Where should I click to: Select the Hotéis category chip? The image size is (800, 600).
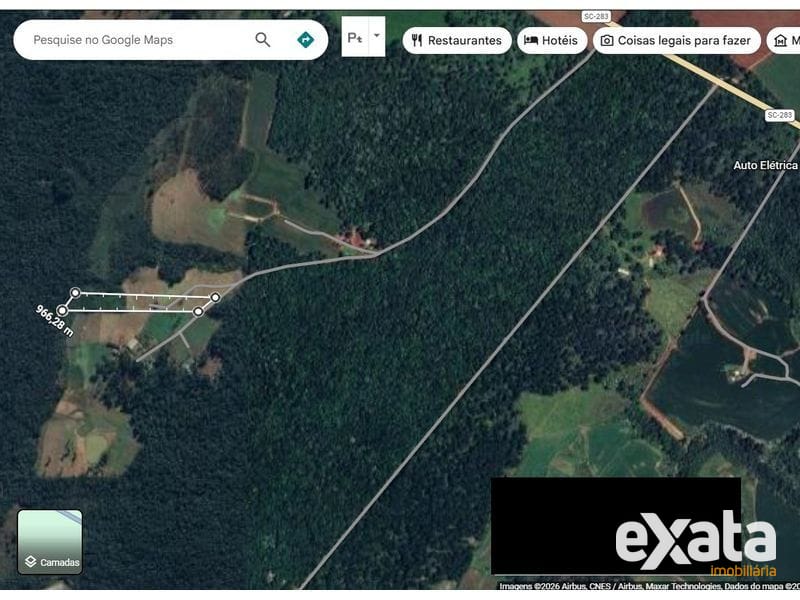tap(552, 40)
